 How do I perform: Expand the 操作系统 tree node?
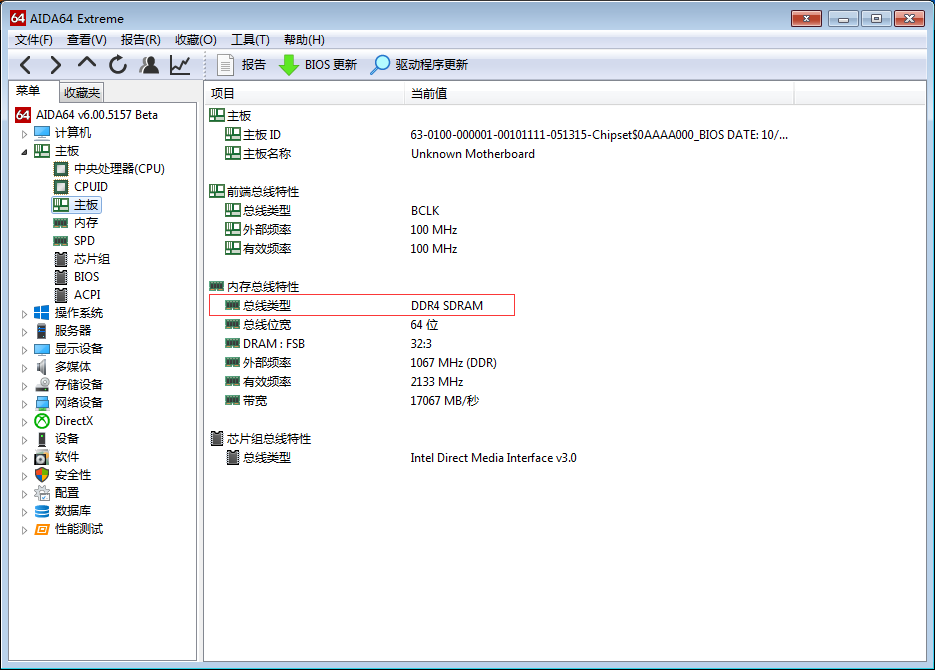pyautogui.click(x=24, y=314)
